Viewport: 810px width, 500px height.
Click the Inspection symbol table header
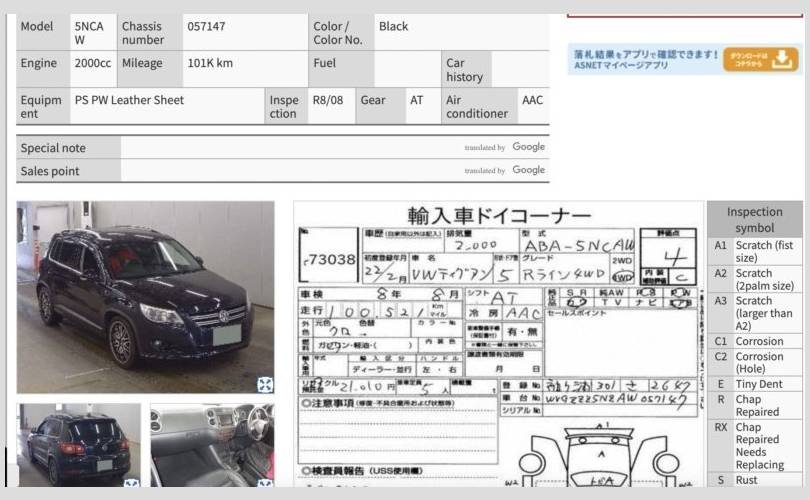coord(755,220)
